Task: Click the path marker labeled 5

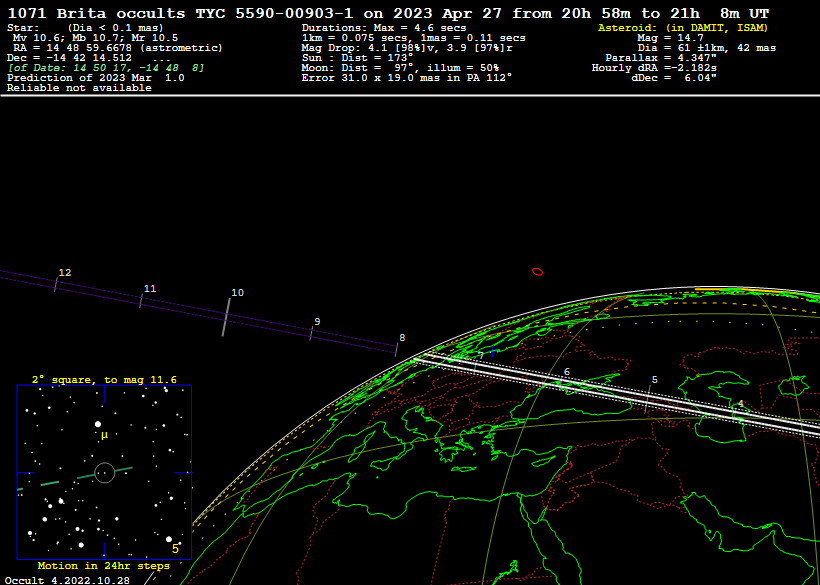Action: coord(654,380)
